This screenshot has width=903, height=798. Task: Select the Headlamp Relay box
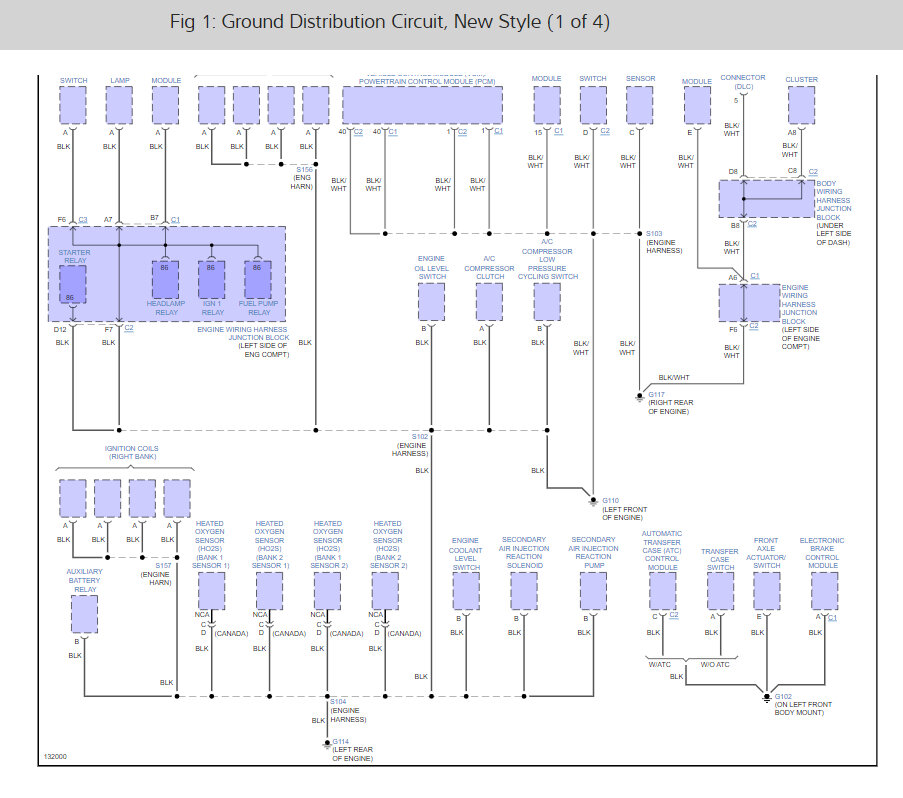tap(165, 280)
